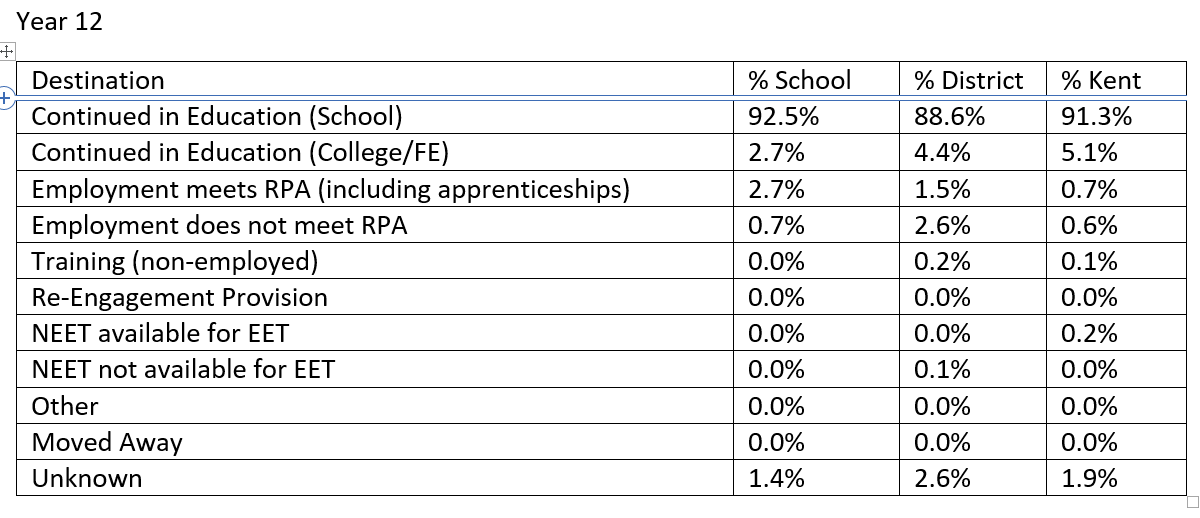1200x518 pixels.
Task: Select the % School header cell
Action: click(x=817, y=80)
